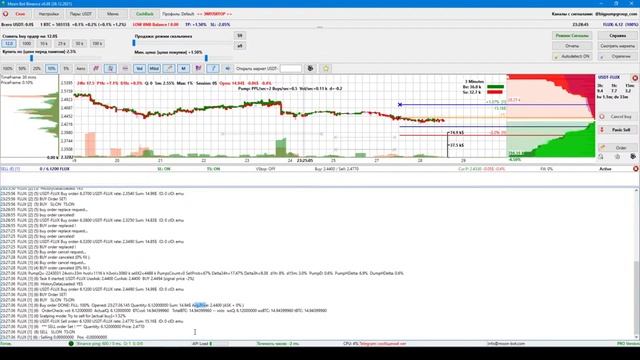Click the Panic Sell button
Image resolution: width=640 pixels, height=360 pixels.
617,130
